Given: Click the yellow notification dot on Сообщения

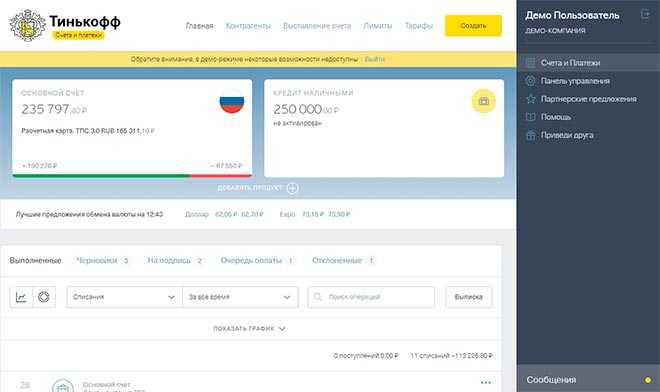Looking at the screenshot, I should pos(648,380).
